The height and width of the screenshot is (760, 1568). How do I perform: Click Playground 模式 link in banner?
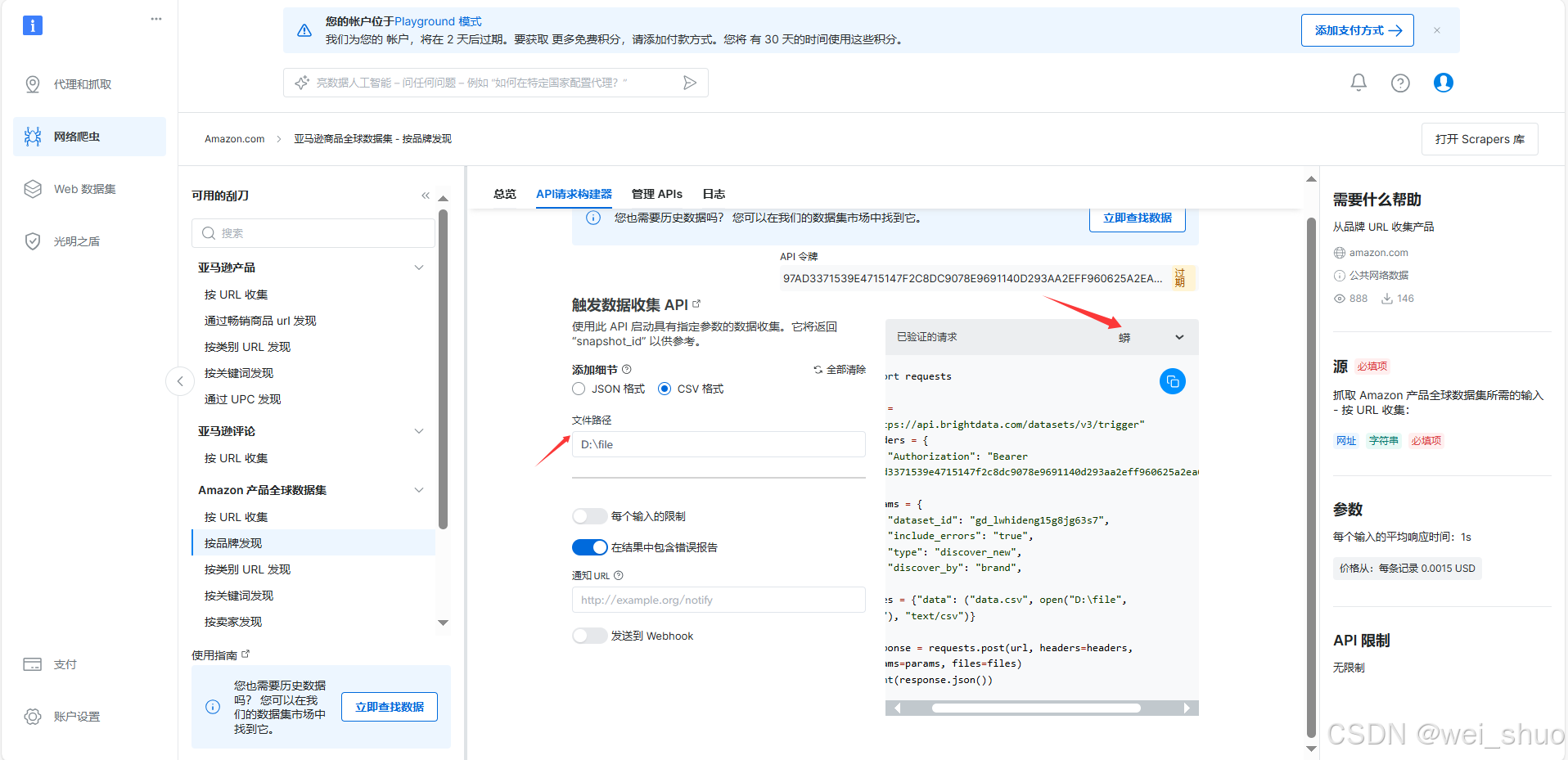[x=438, y=21]
